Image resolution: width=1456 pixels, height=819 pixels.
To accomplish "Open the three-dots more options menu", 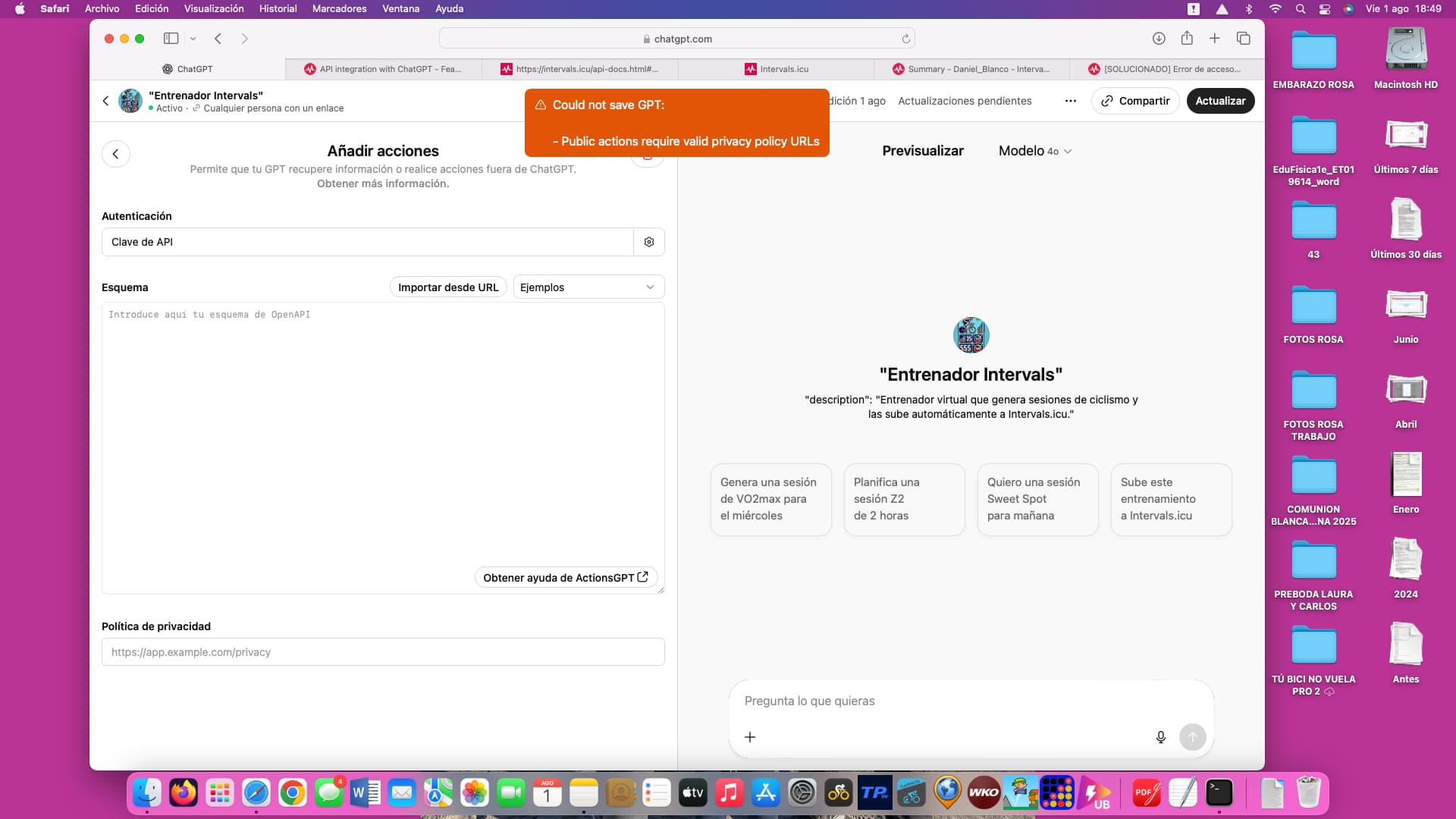I will click(1070, 101).
